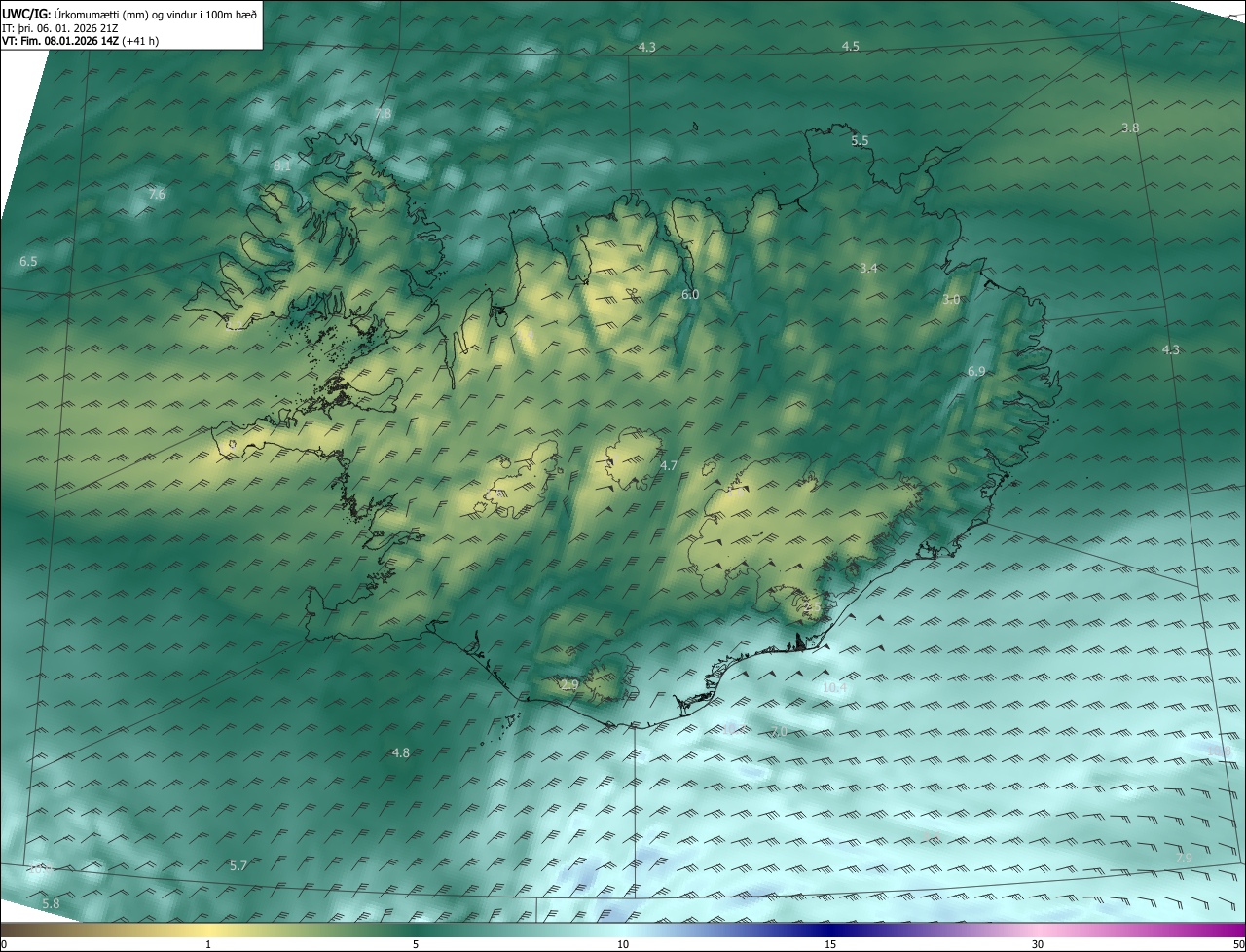The width and height of the screenshot is (1246, 952).
Task: Click the 5.5 value label on the map
Action: click(x=860, y=140)
